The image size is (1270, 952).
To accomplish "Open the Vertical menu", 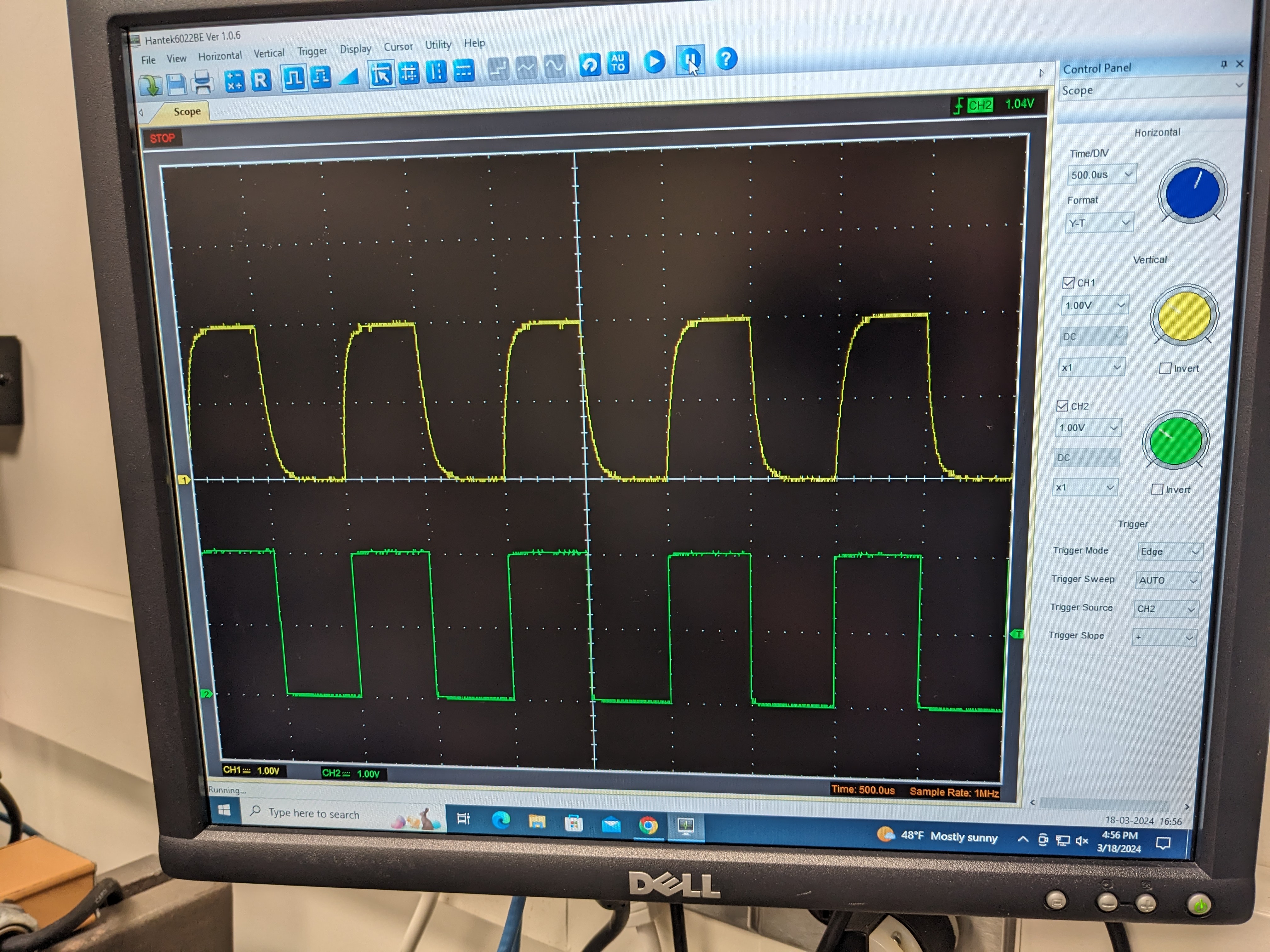I will click(x=269, y=54).
